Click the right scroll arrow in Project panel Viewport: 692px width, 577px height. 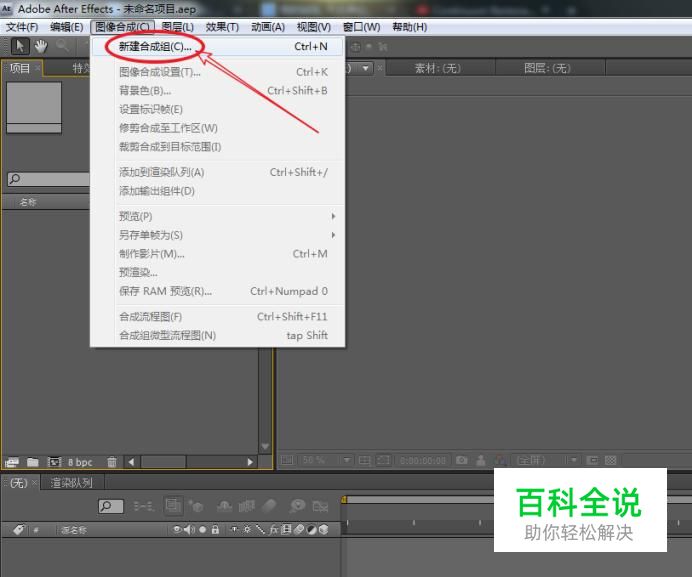click(x=250, y=462)
